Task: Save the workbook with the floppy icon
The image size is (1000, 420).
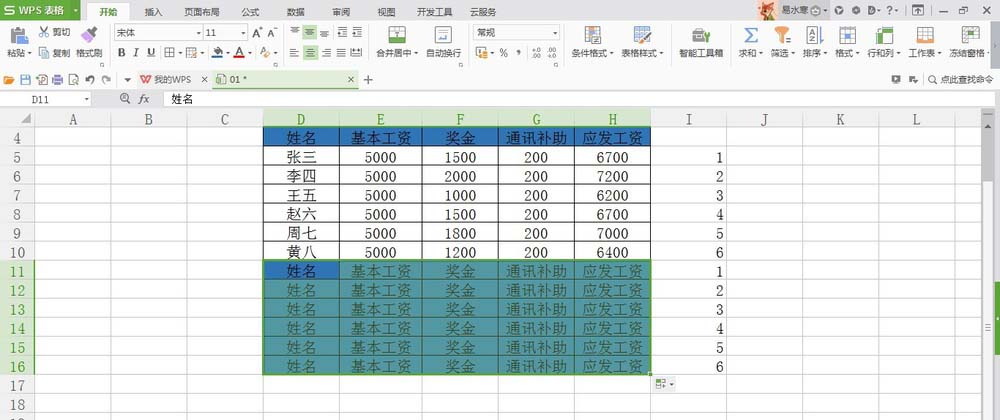Action: tap(26, 80)
